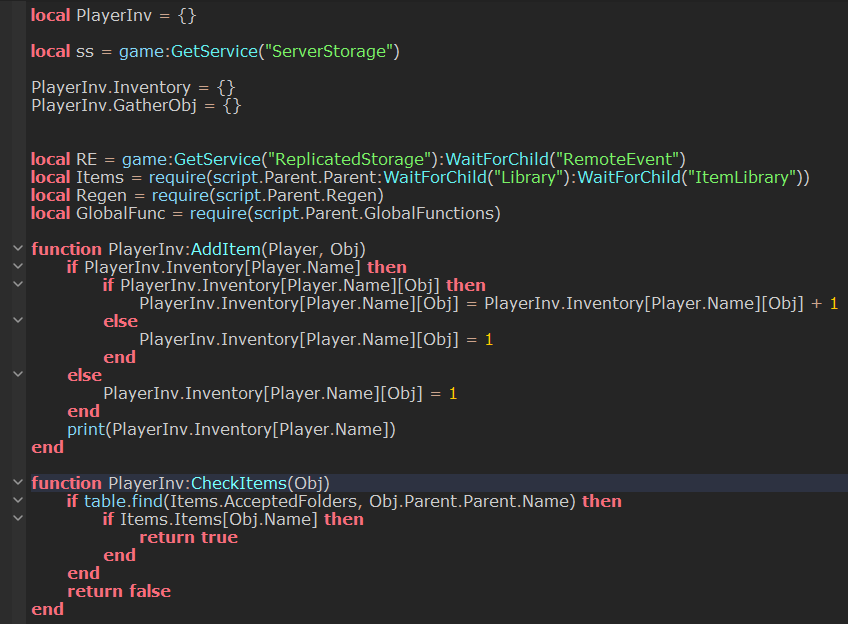Click the CheckItems method name

pos(238,483)
